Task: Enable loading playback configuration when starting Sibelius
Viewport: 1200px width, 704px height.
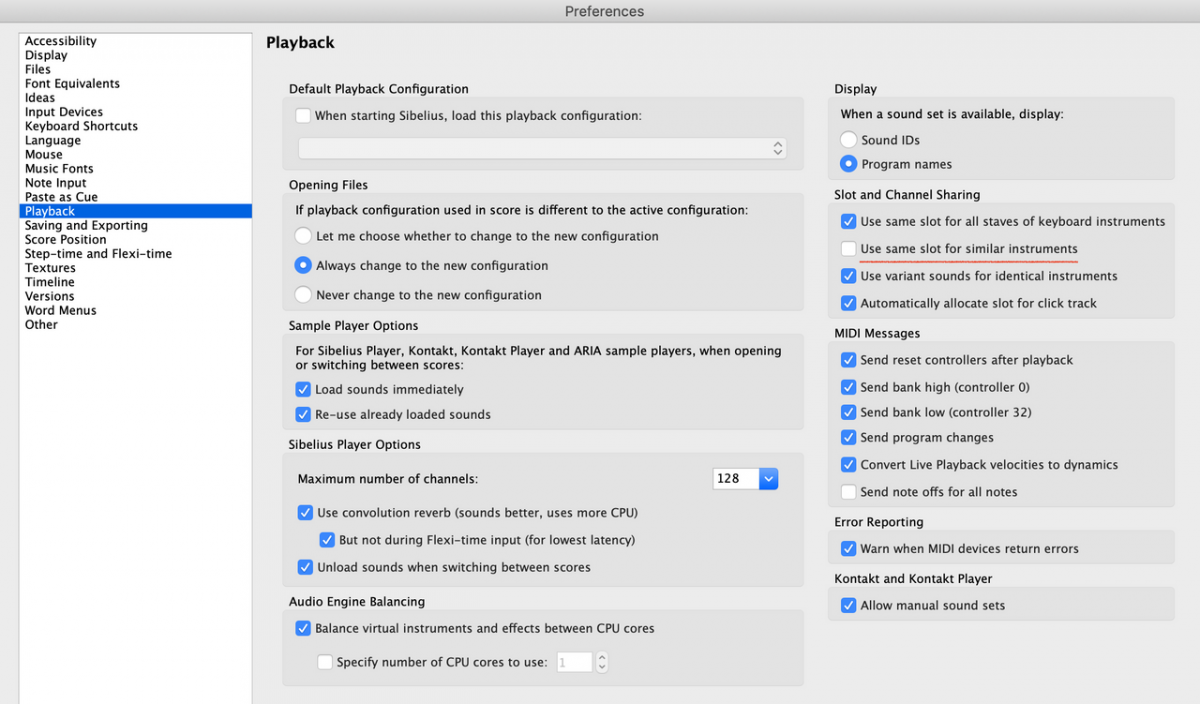Action: click(x=303, y=116)
